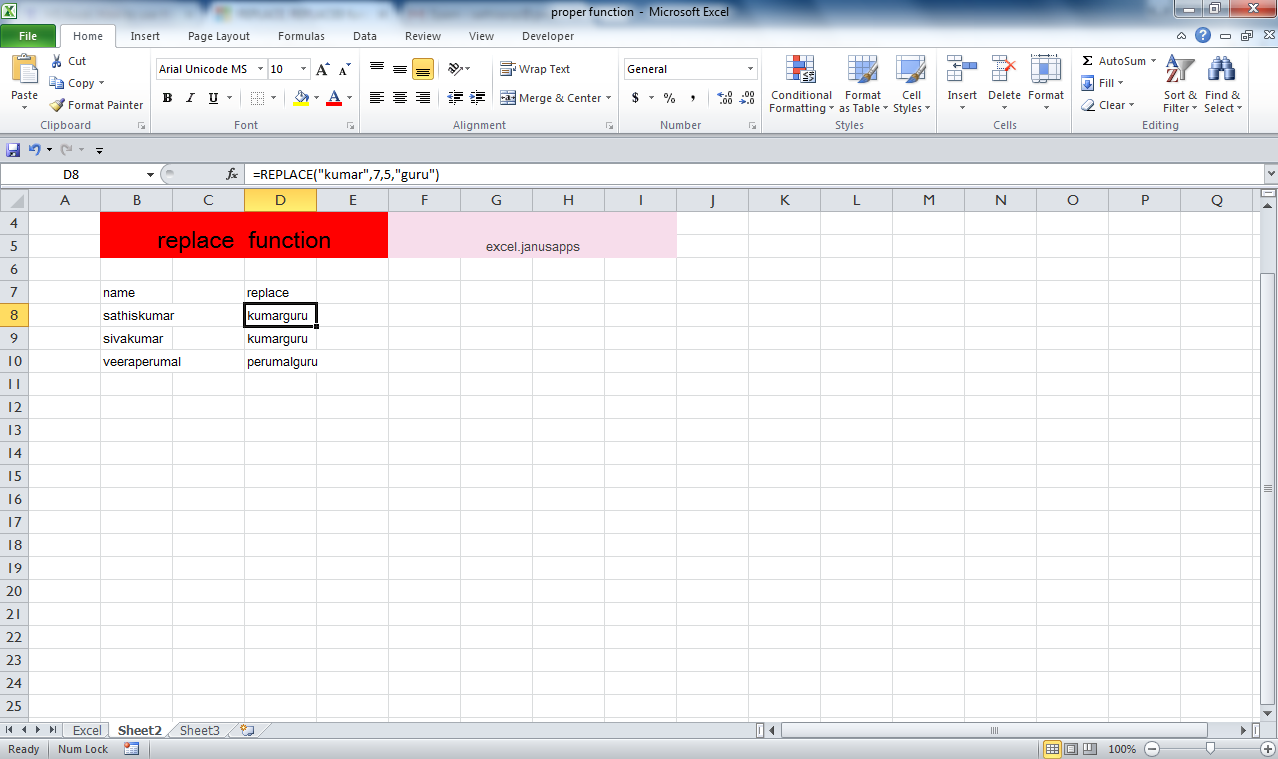The width and height of the screenshot is (1278, 759).
Task: Click the Copy icon
Action: pos(57,83)
